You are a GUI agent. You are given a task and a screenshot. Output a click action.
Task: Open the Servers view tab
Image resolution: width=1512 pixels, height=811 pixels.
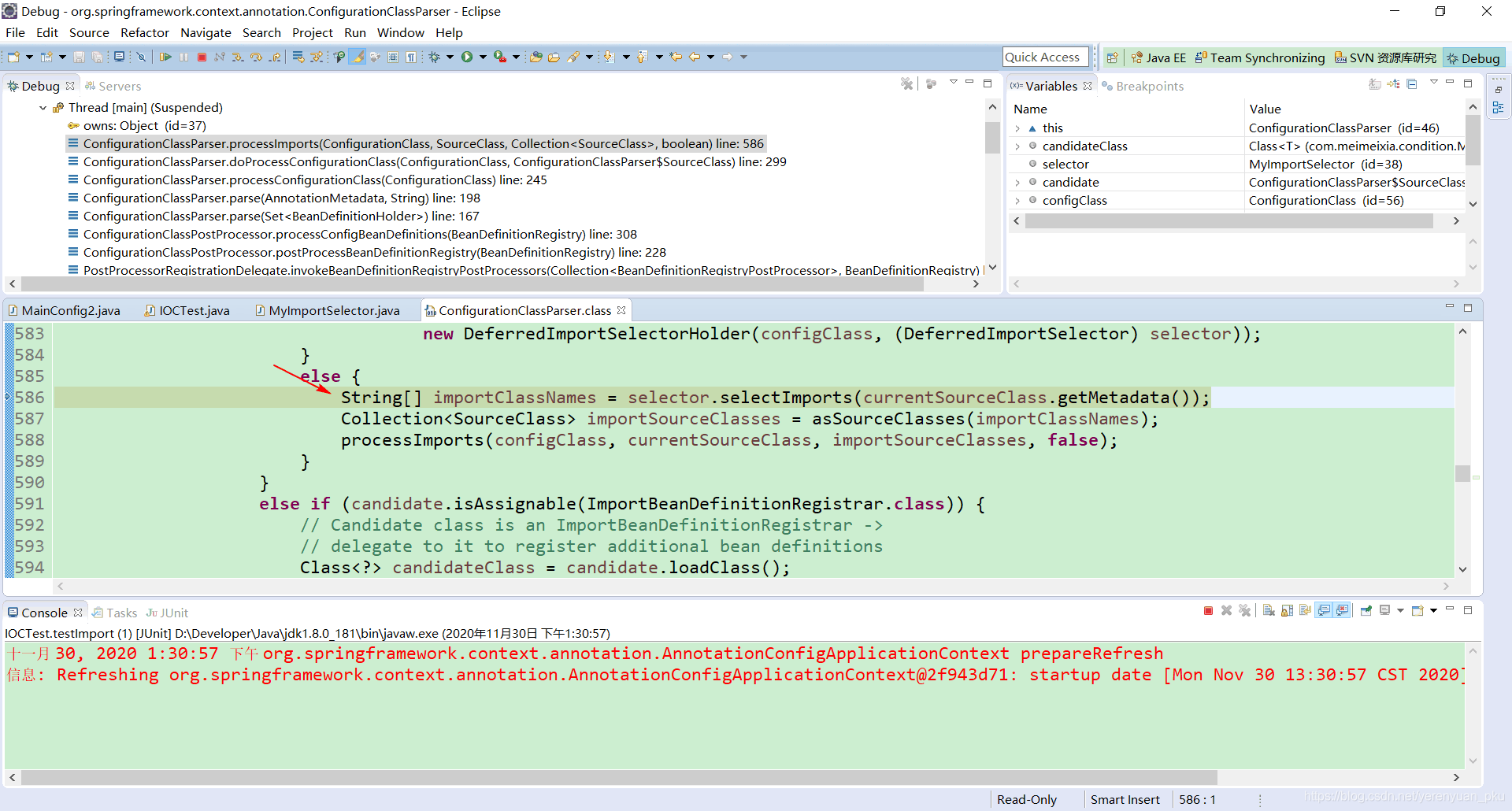click(x=113, y=86)
